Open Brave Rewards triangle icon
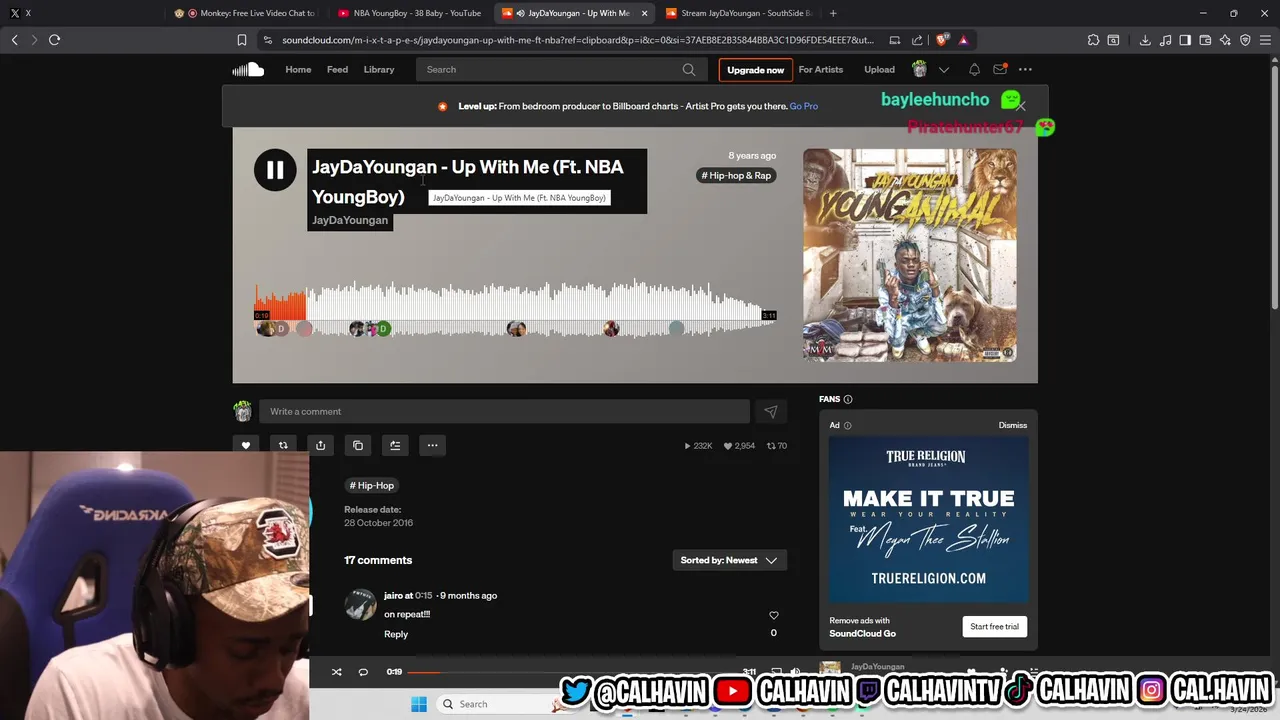This screenshot has height=720, width=1280. (963, 40)
